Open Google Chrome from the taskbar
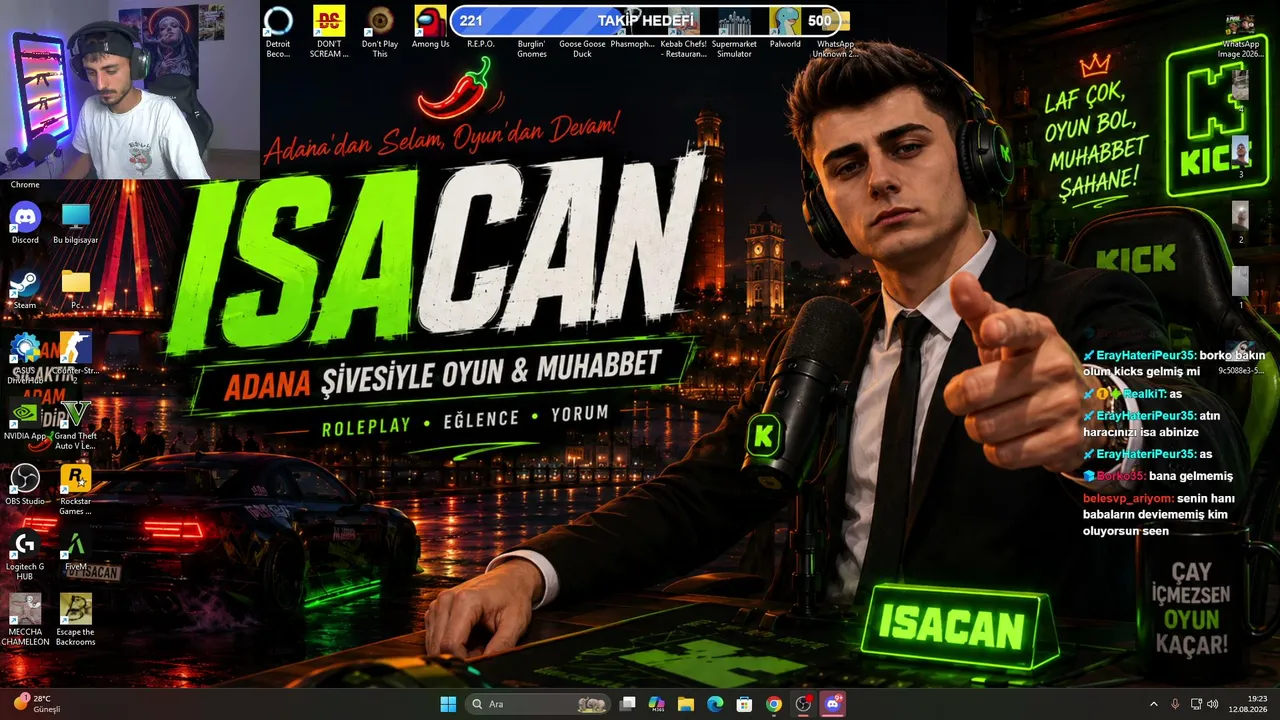The image size is (1280, 720). tap(773, 704)
